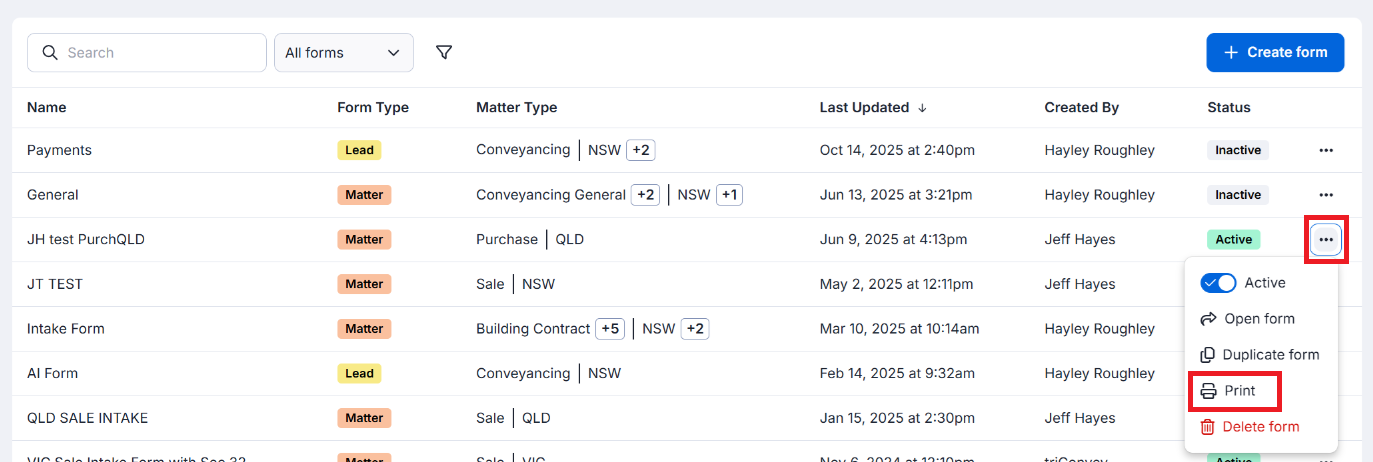
Task: Sort by Last Updated column arrow
Action: (922, 108)
